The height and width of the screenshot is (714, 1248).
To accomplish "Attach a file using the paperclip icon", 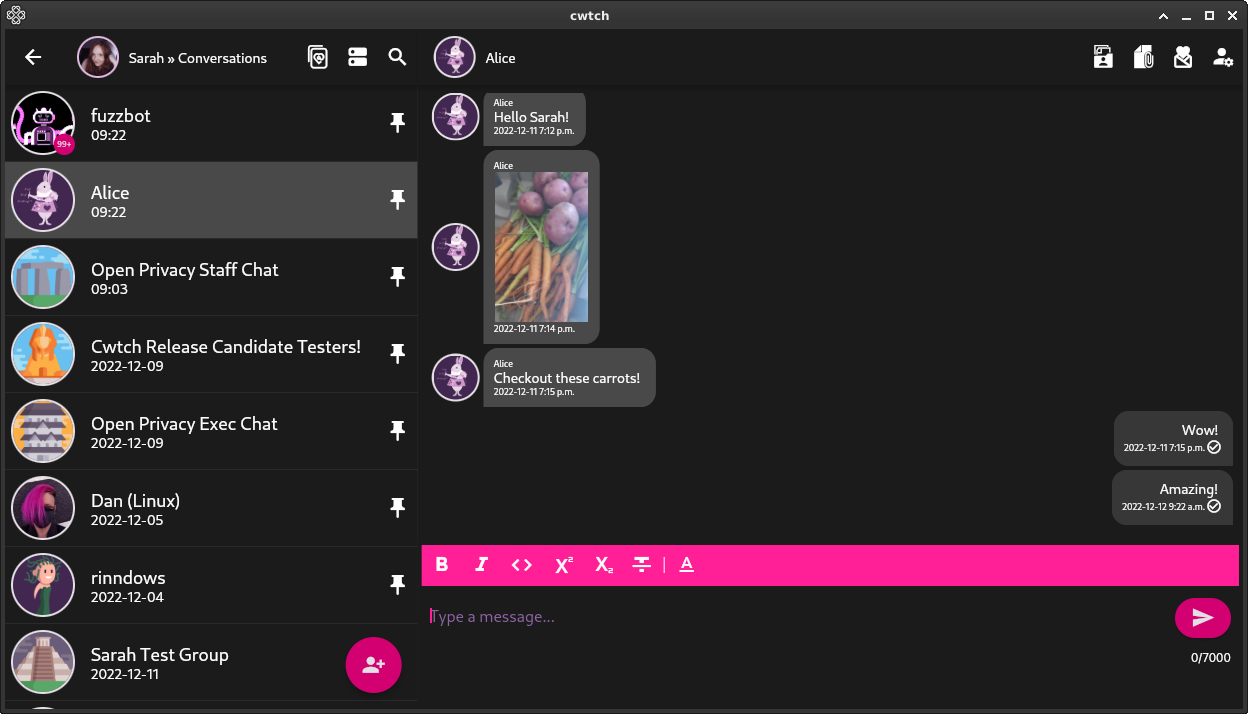I will pos(1143,57).
